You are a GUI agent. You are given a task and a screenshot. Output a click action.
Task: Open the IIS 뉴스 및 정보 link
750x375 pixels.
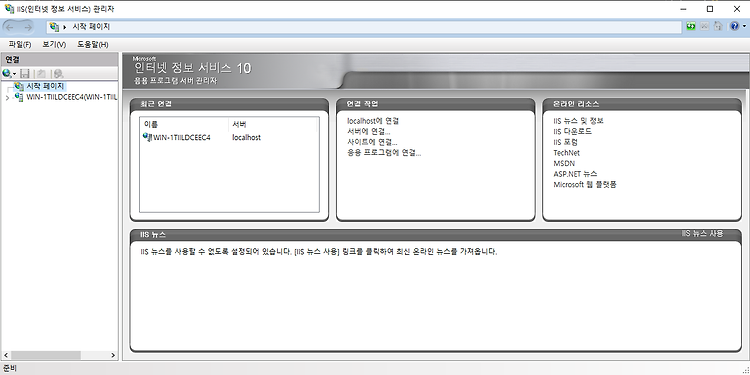[x=578, y=121]
